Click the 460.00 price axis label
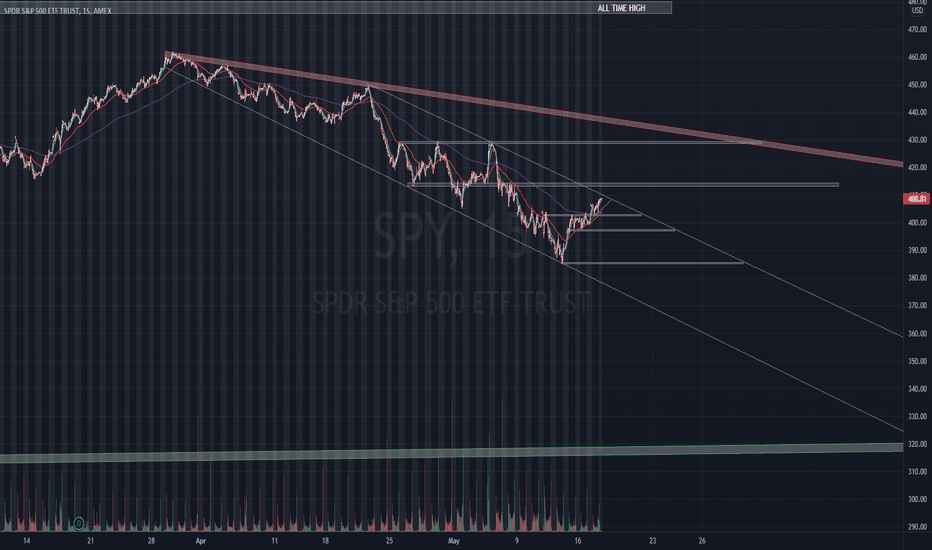 918,57
